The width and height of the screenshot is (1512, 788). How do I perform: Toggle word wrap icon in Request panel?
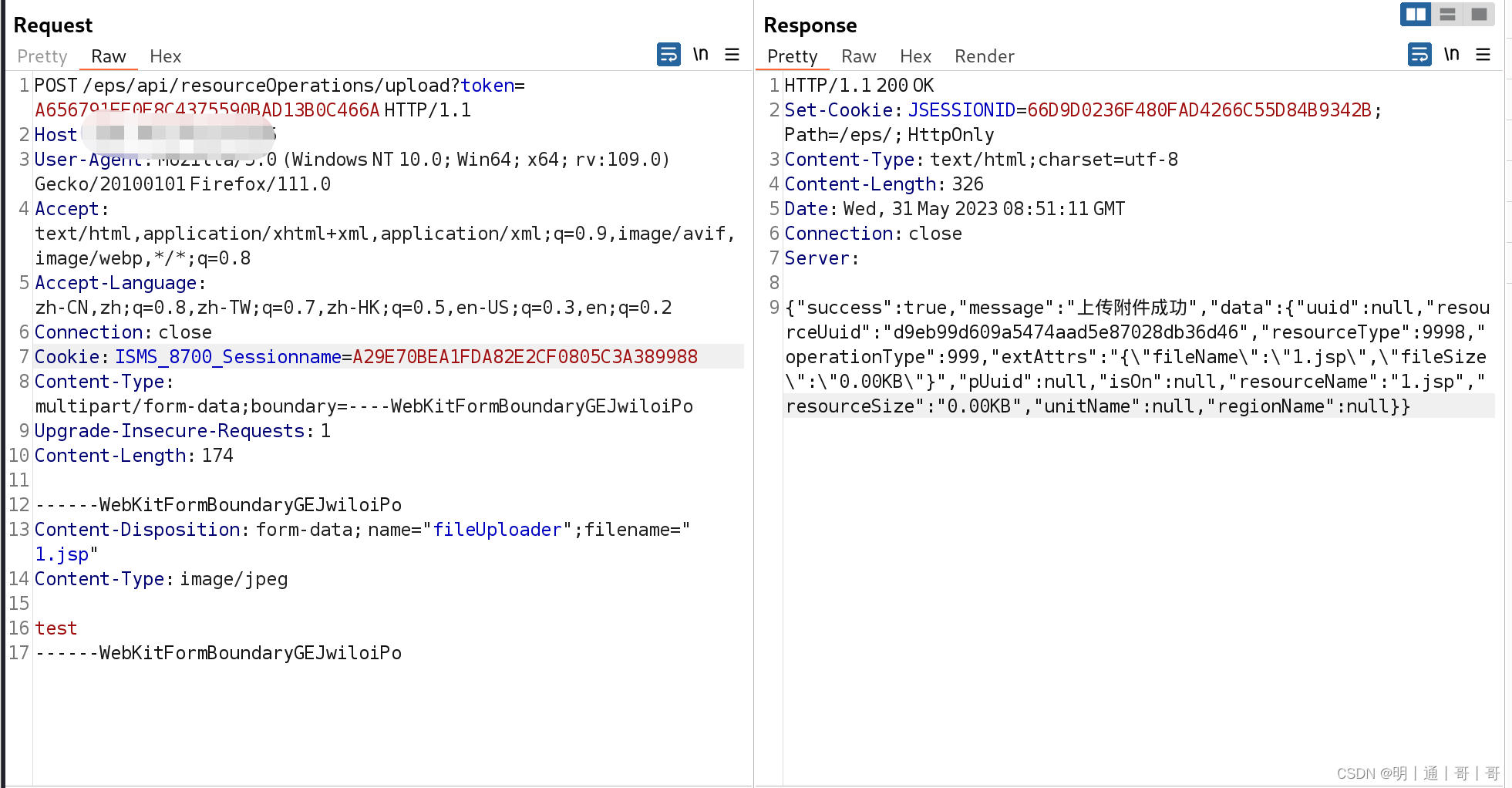click(668, 55)
